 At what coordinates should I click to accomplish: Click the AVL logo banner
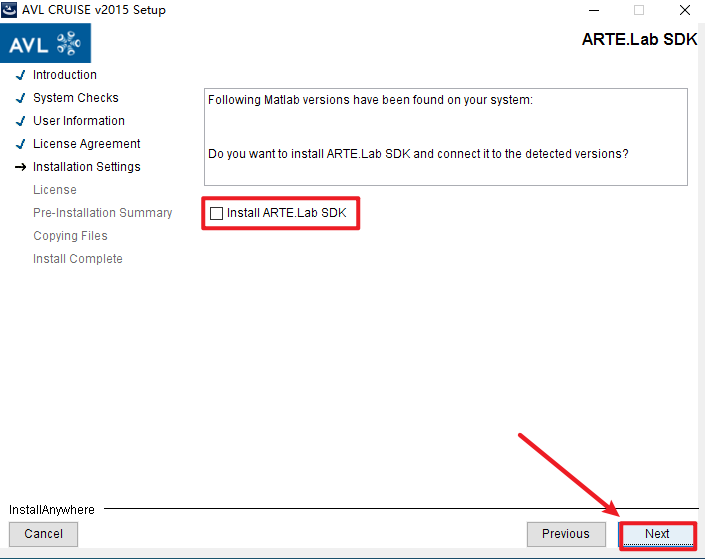[45, 44]
